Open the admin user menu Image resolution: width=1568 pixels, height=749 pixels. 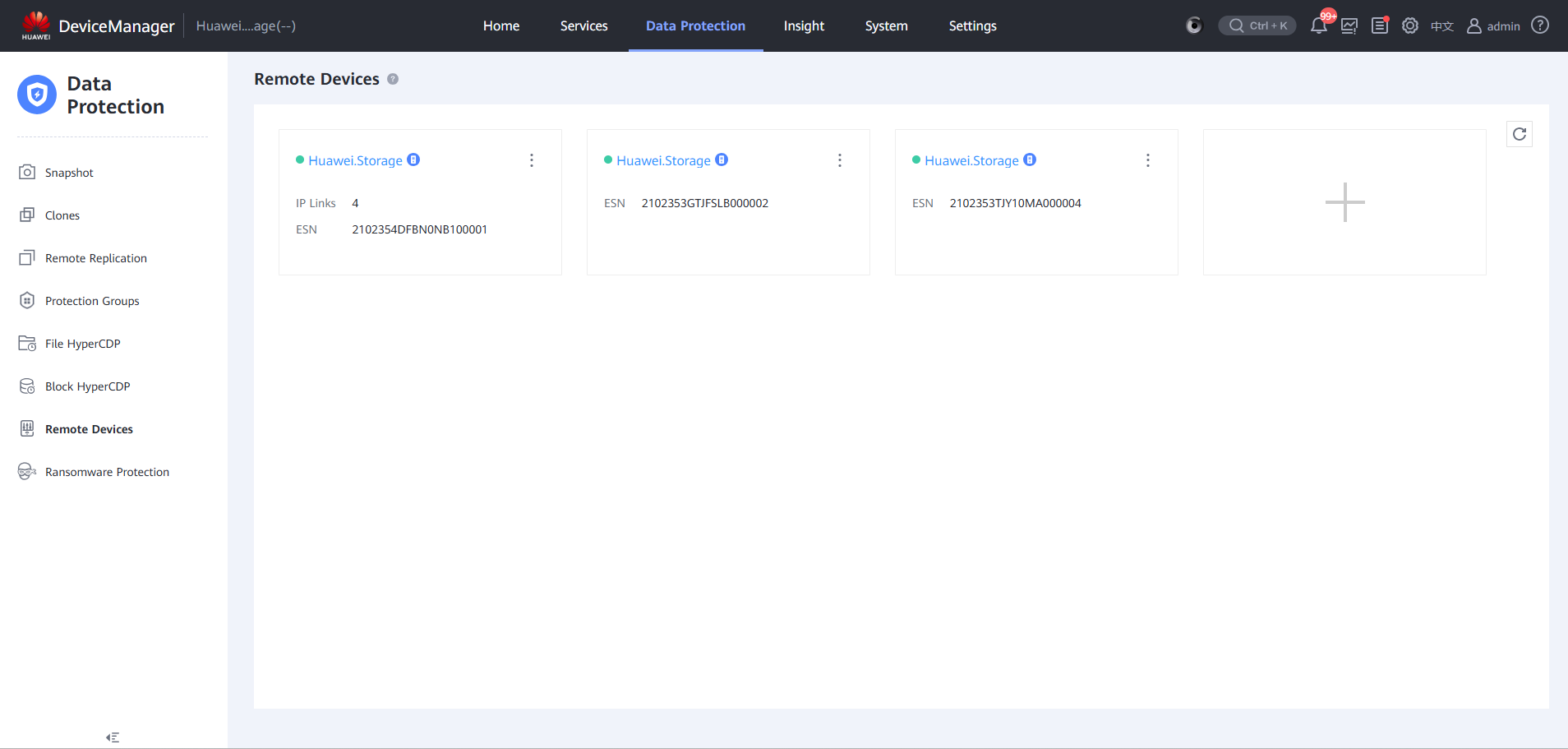[1494, 26]
